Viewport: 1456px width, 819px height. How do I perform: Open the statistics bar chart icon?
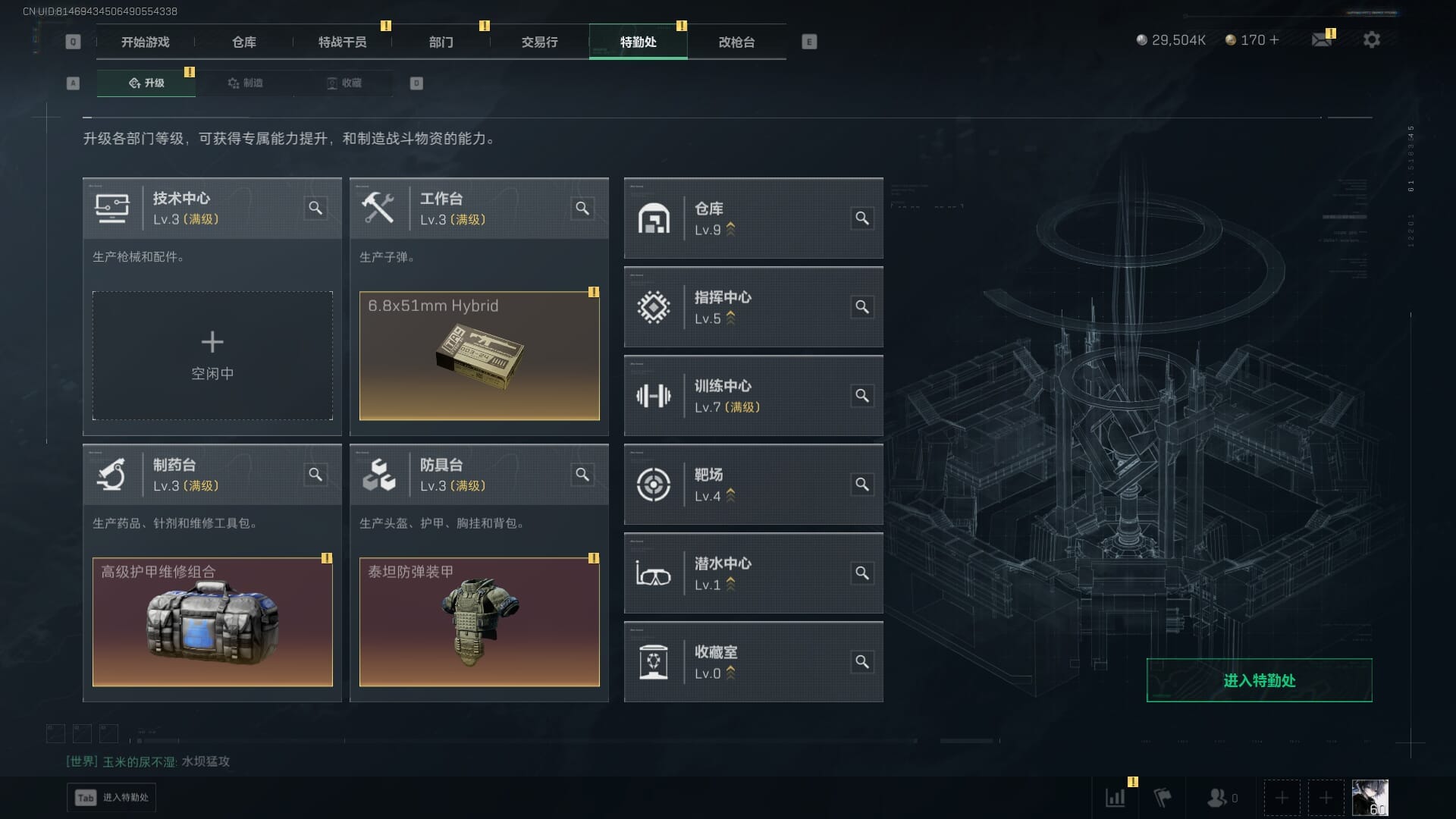point(1116,798)
